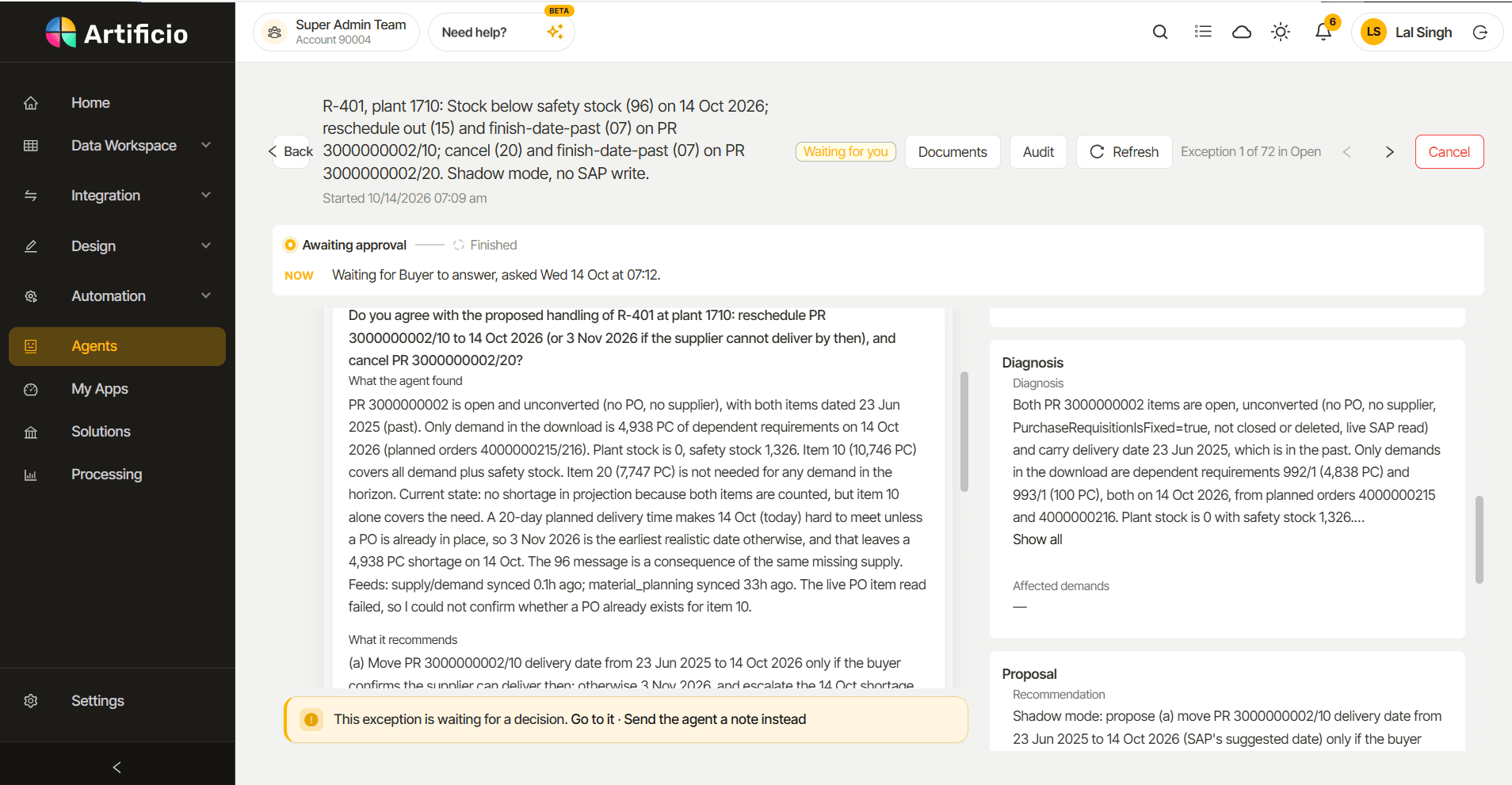Click the Super Admin Team account icon
This screenshot has width=1512, height=785.
[x=275, y=32]
